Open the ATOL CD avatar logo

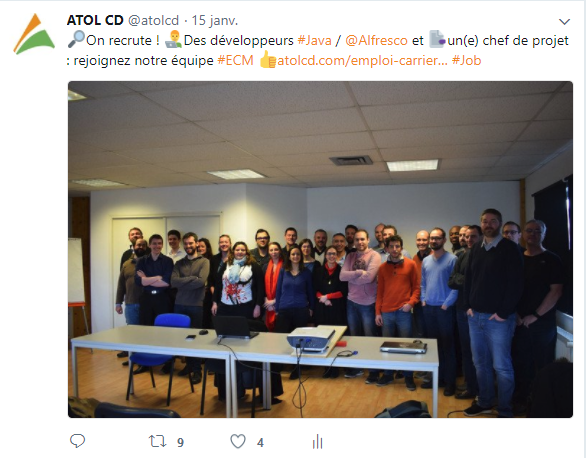(x=34, y=34)
